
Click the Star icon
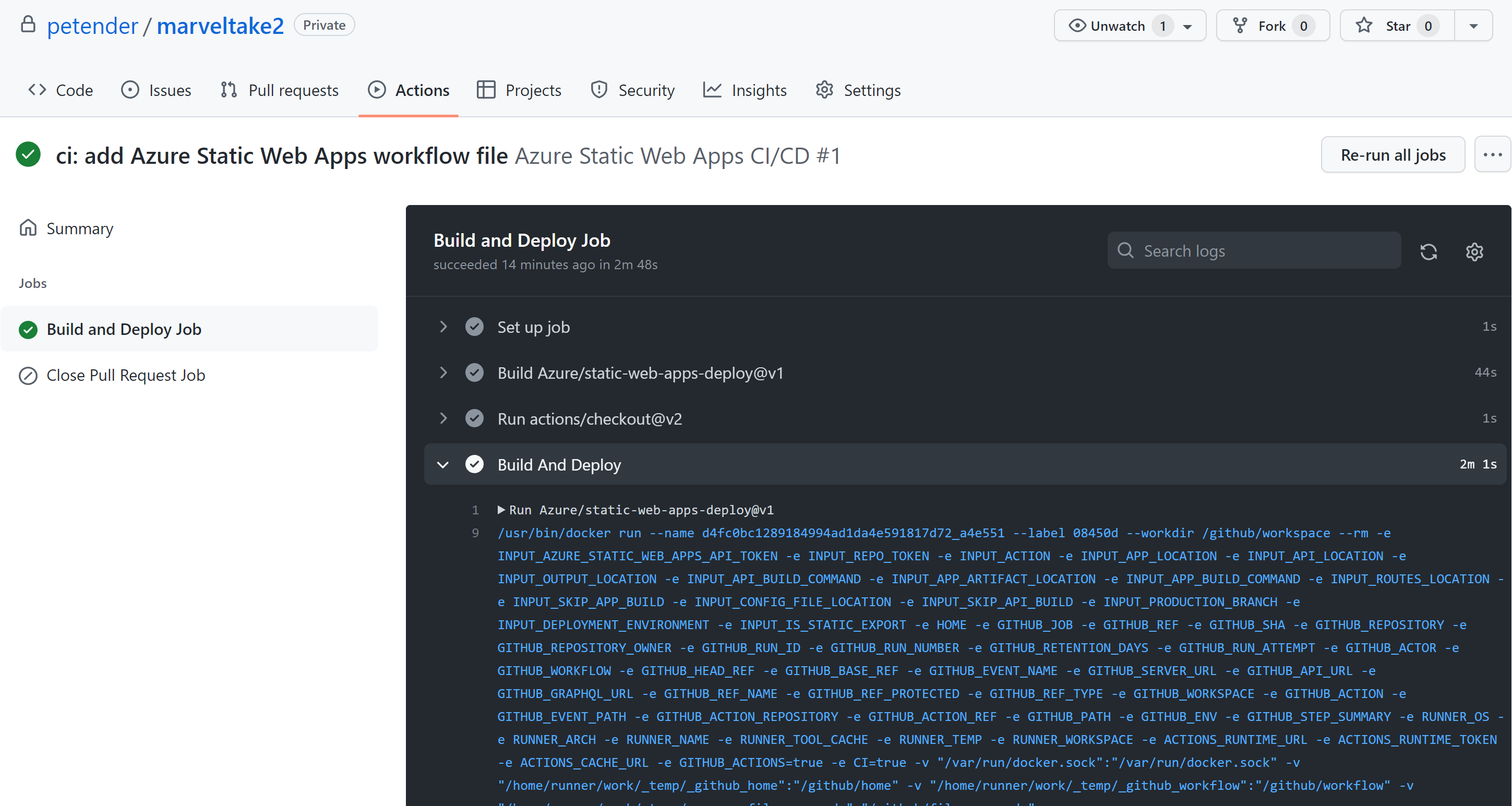[1364, 26]
